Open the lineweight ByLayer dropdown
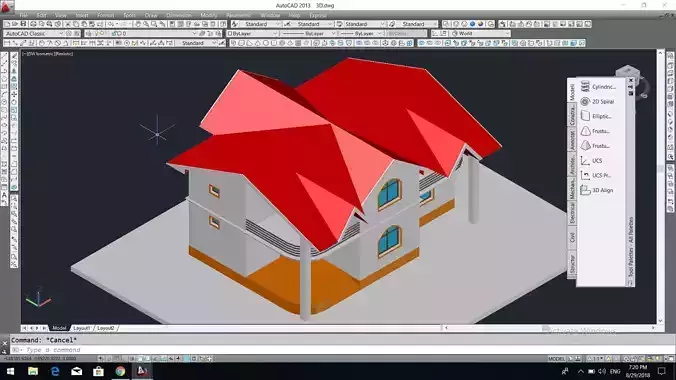The image size is (676, 380). click(x=361, y=33)
